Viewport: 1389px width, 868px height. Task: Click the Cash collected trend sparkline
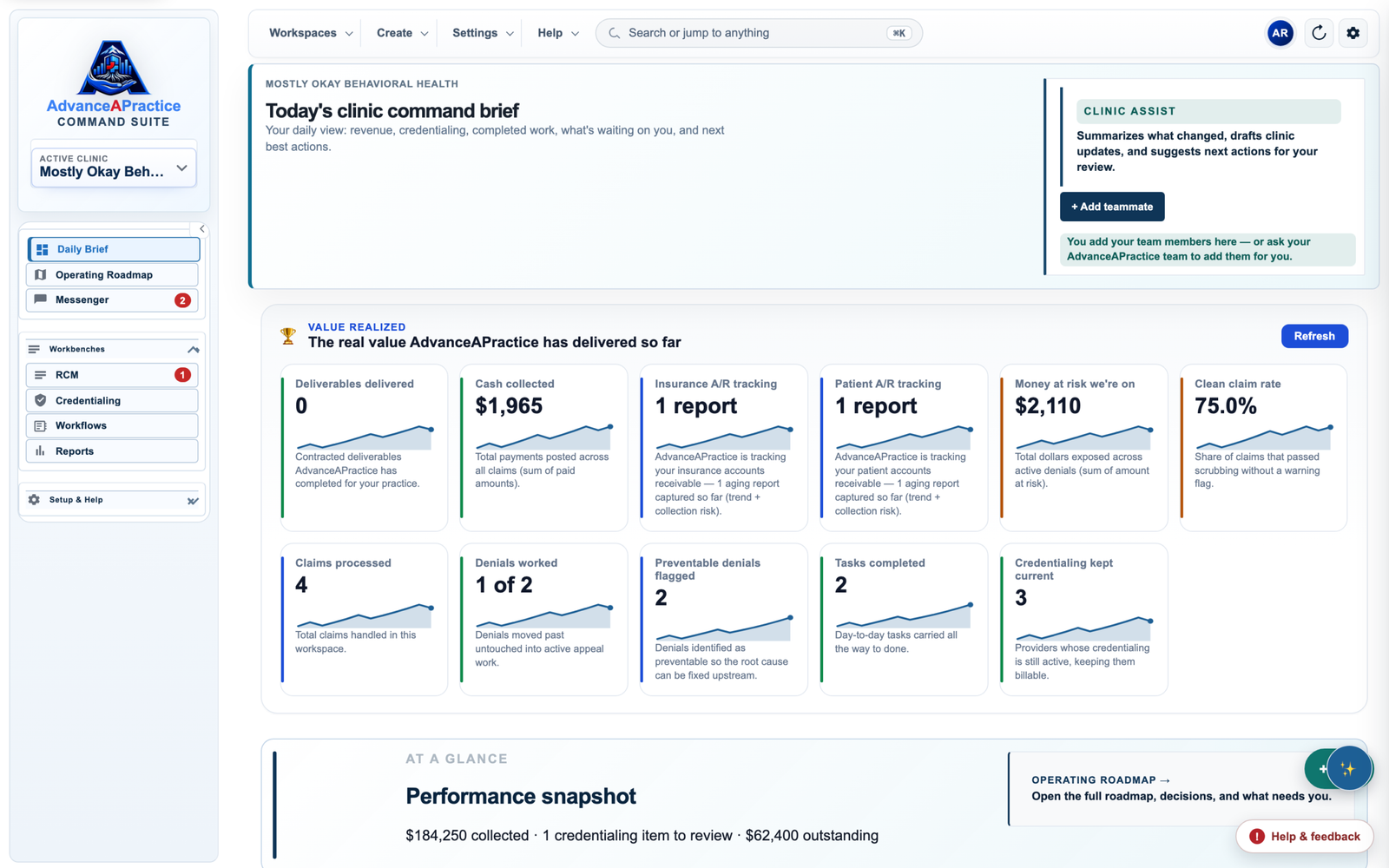point(543,437)
